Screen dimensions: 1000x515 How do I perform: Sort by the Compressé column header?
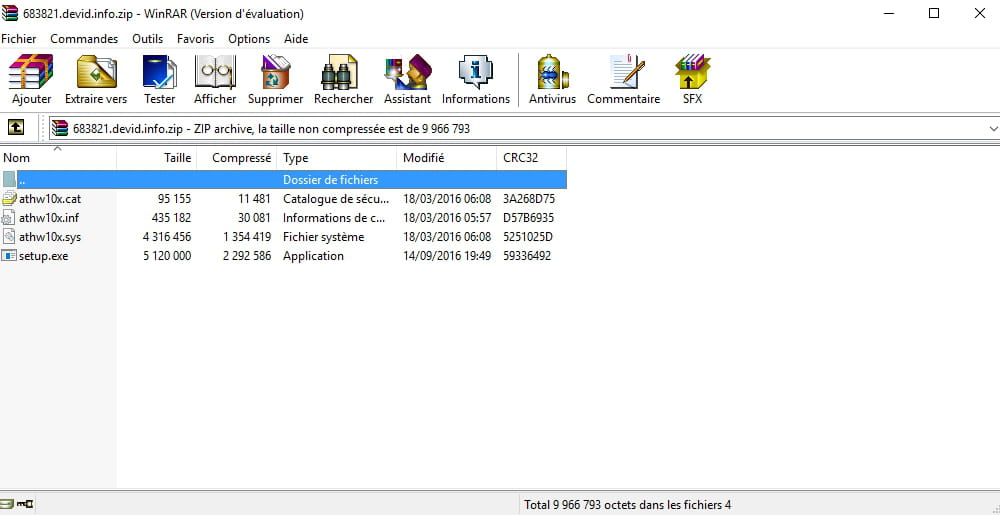click(237, 158)
